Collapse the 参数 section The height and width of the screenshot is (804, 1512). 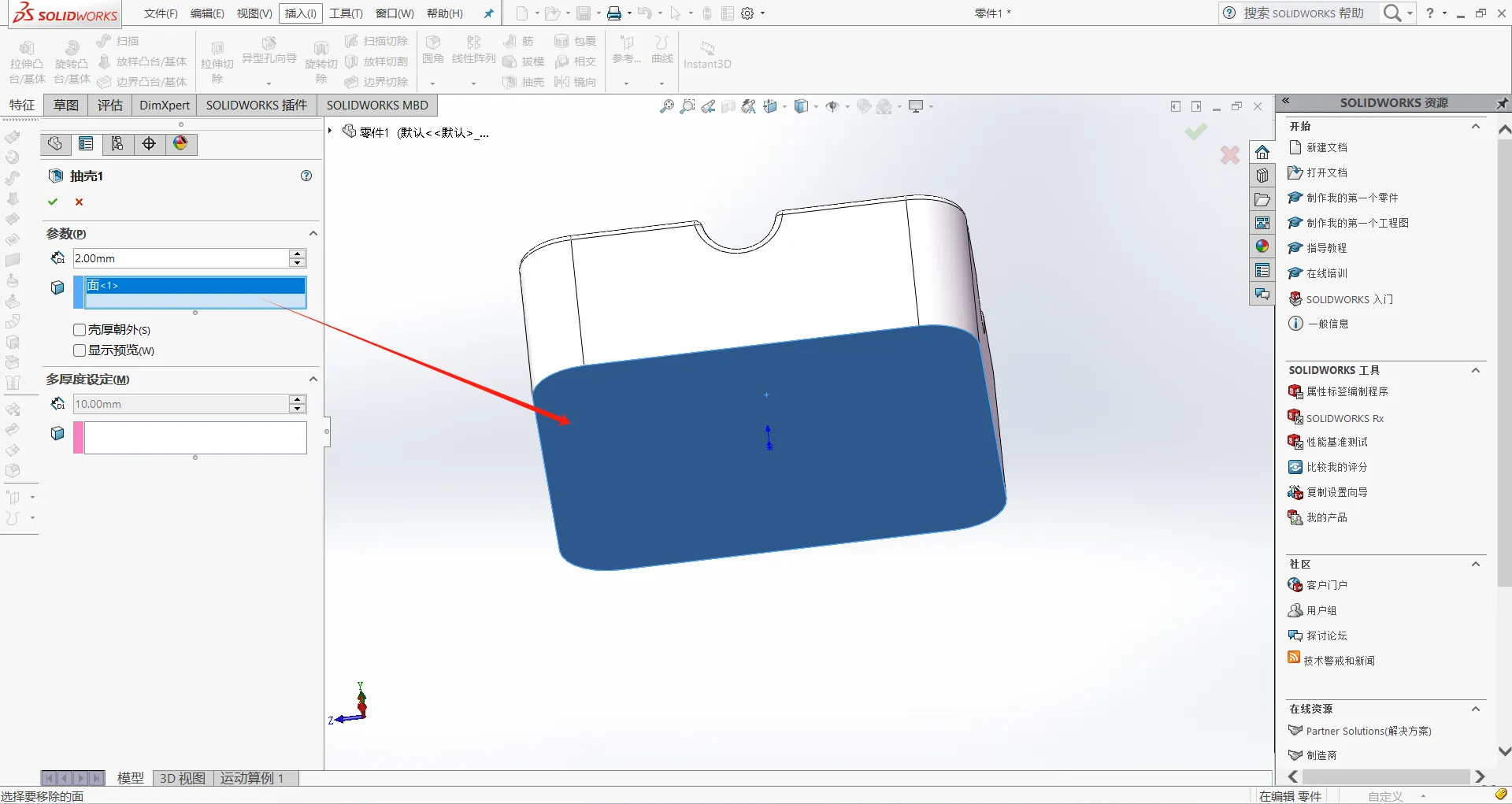pos(313,234)
